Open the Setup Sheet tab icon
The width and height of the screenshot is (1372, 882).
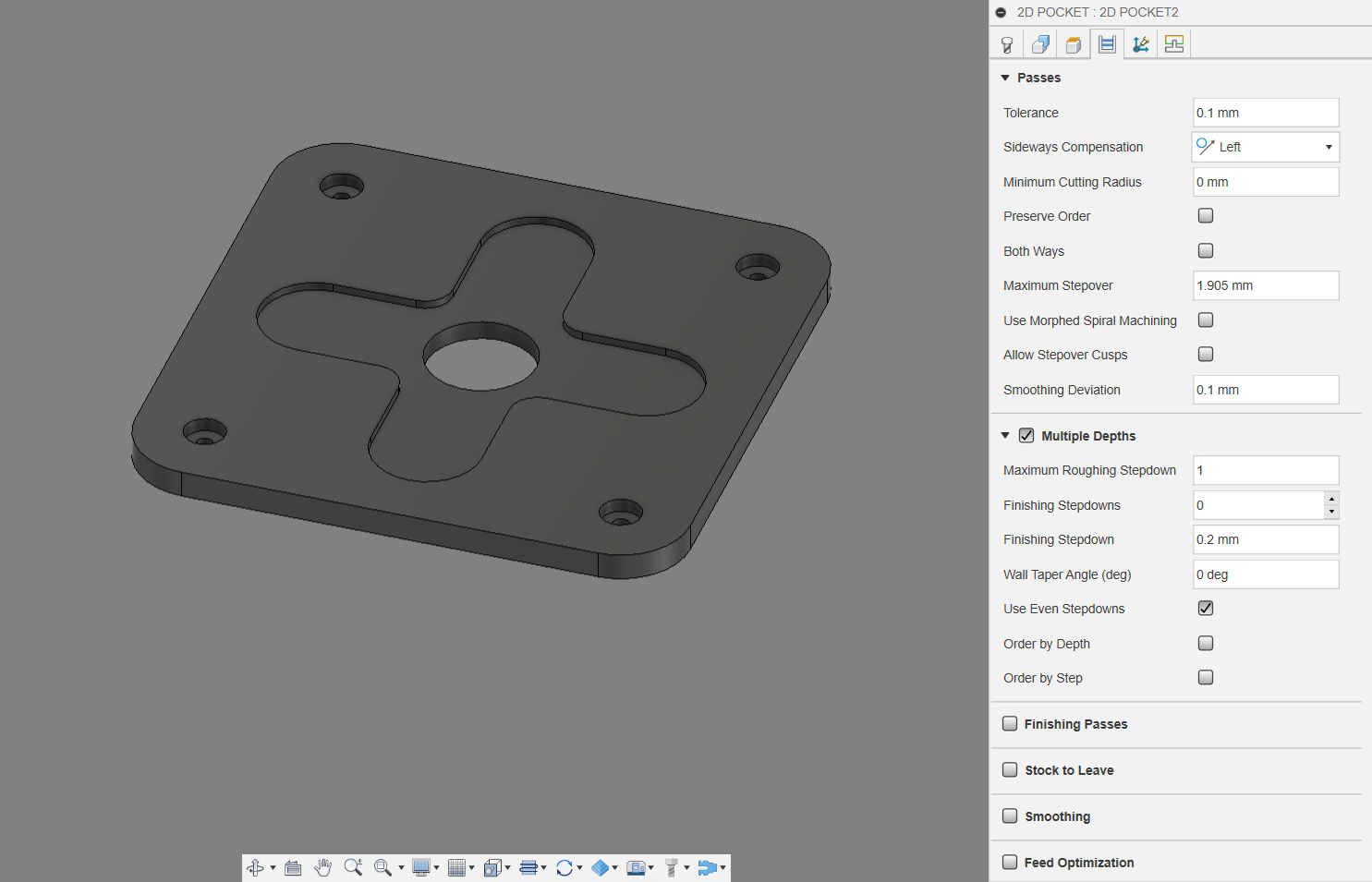1174,44
